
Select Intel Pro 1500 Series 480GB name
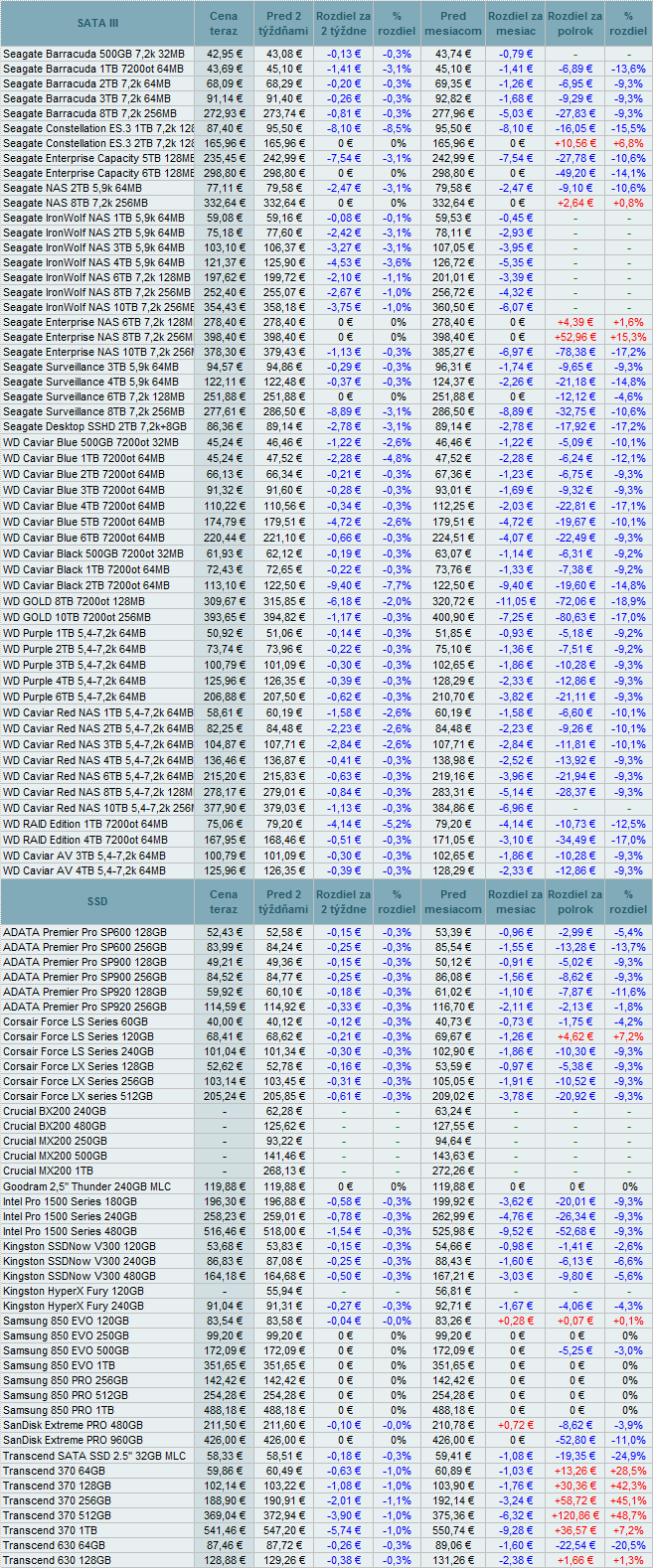71,1231
